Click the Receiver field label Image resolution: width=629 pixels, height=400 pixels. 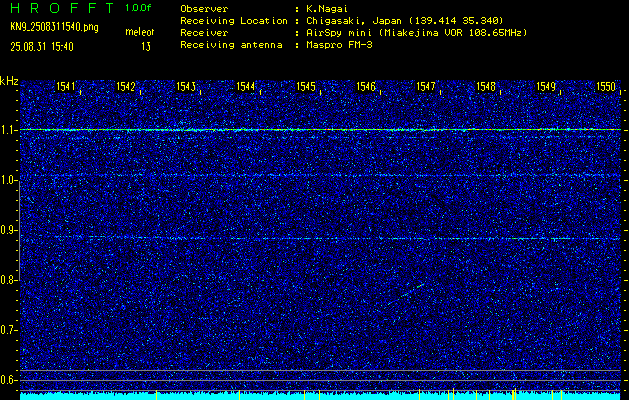click(x=204, y=32)
